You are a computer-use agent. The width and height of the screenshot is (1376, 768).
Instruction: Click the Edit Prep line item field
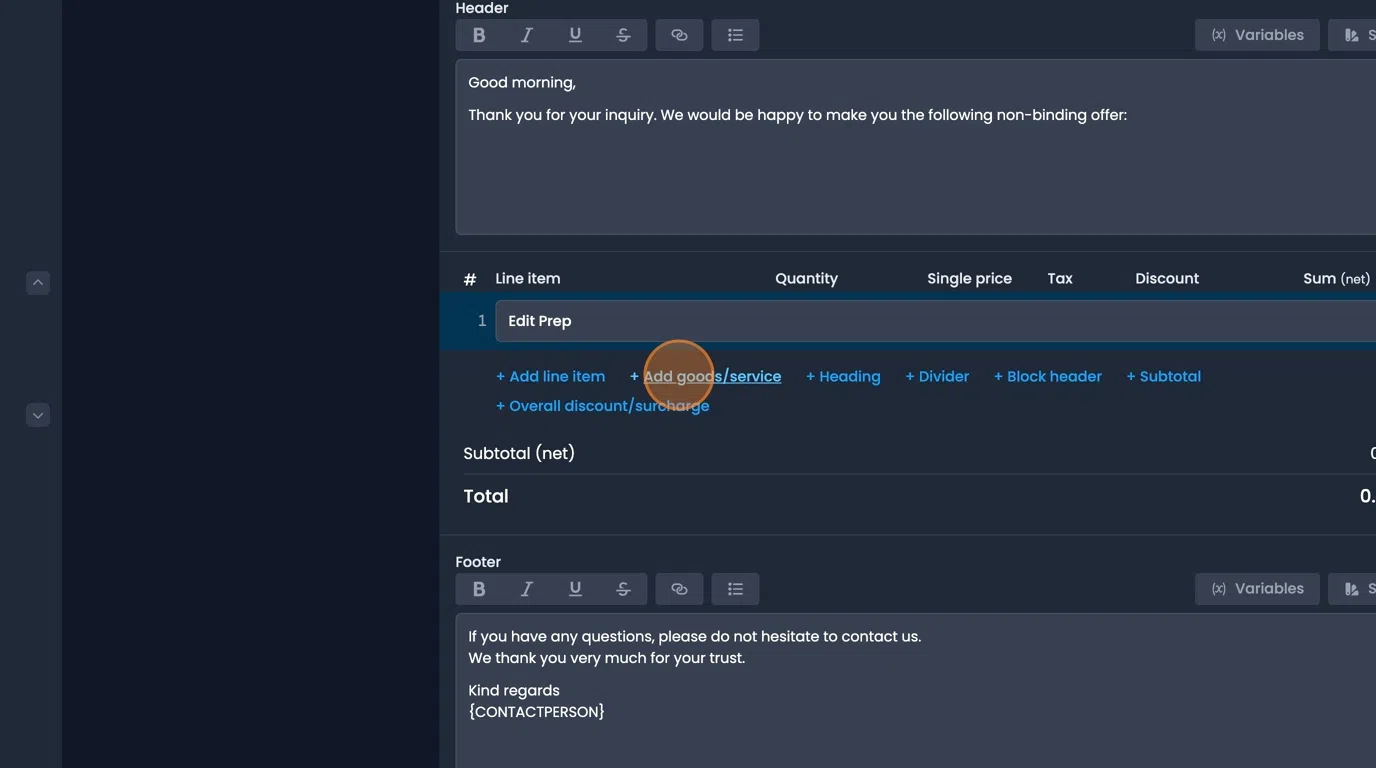pyautogui.click(x=700, y=320)
